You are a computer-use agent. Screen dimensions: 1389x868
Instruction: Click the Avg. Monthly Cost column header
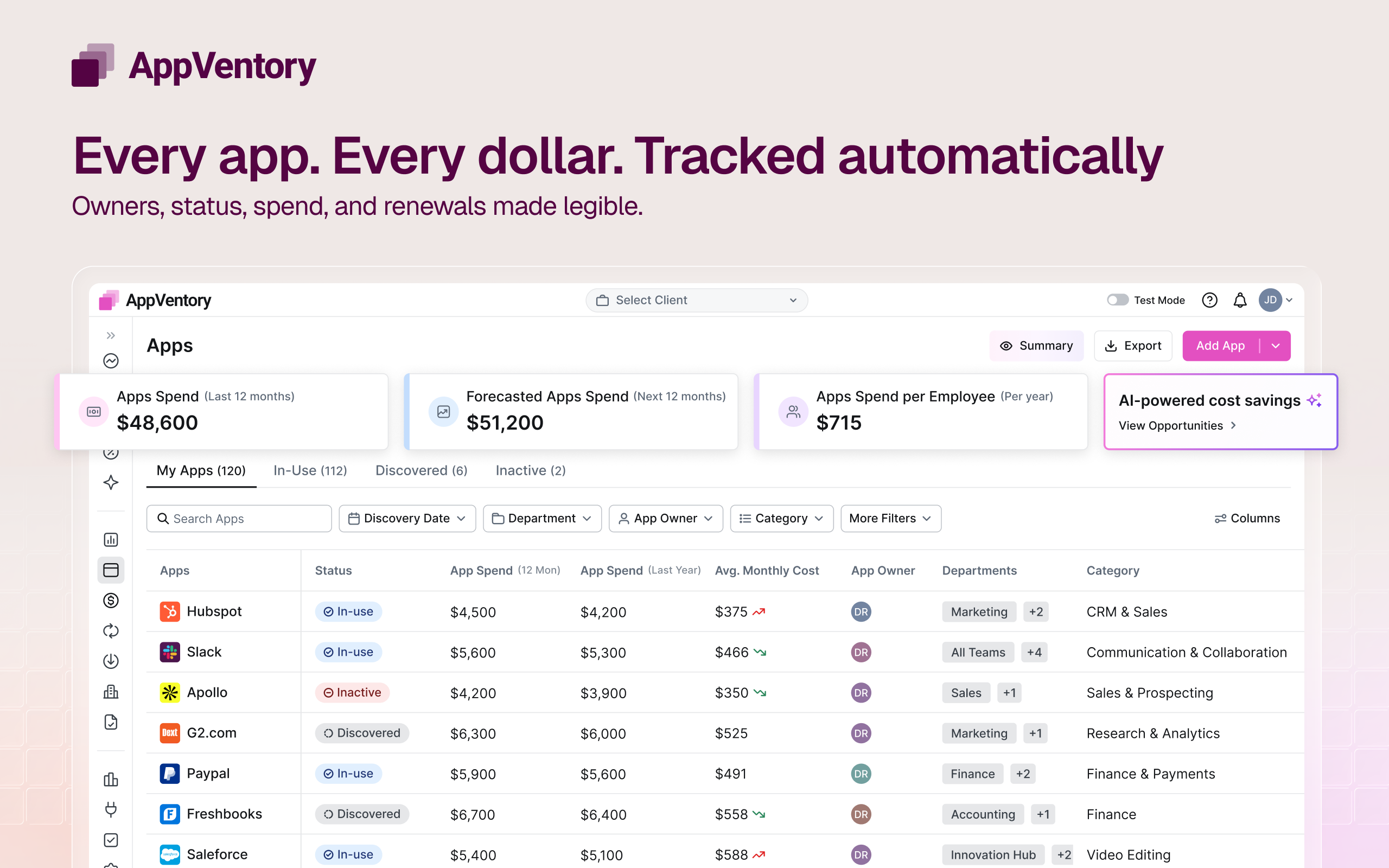coord(767,571)
